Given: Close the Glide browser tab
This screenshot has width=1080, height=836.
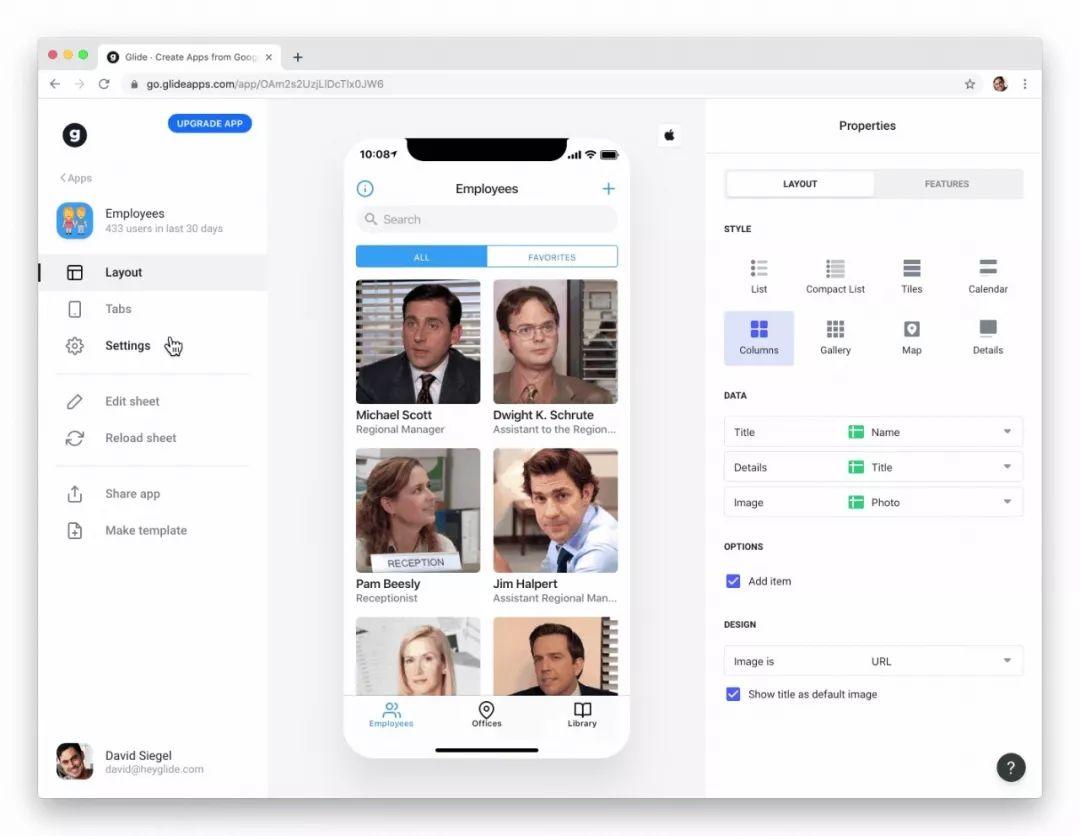Looking at the screenshot, I should click(x=269, y=57).
